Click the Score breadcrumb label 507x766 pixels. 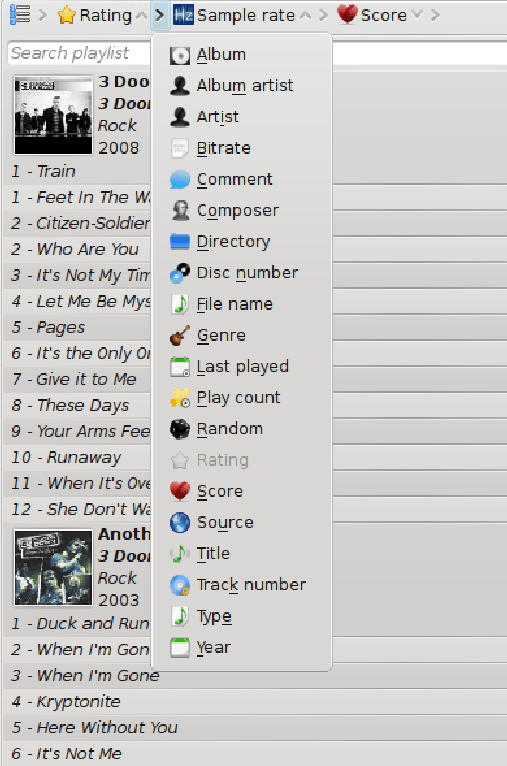(383, 16)
